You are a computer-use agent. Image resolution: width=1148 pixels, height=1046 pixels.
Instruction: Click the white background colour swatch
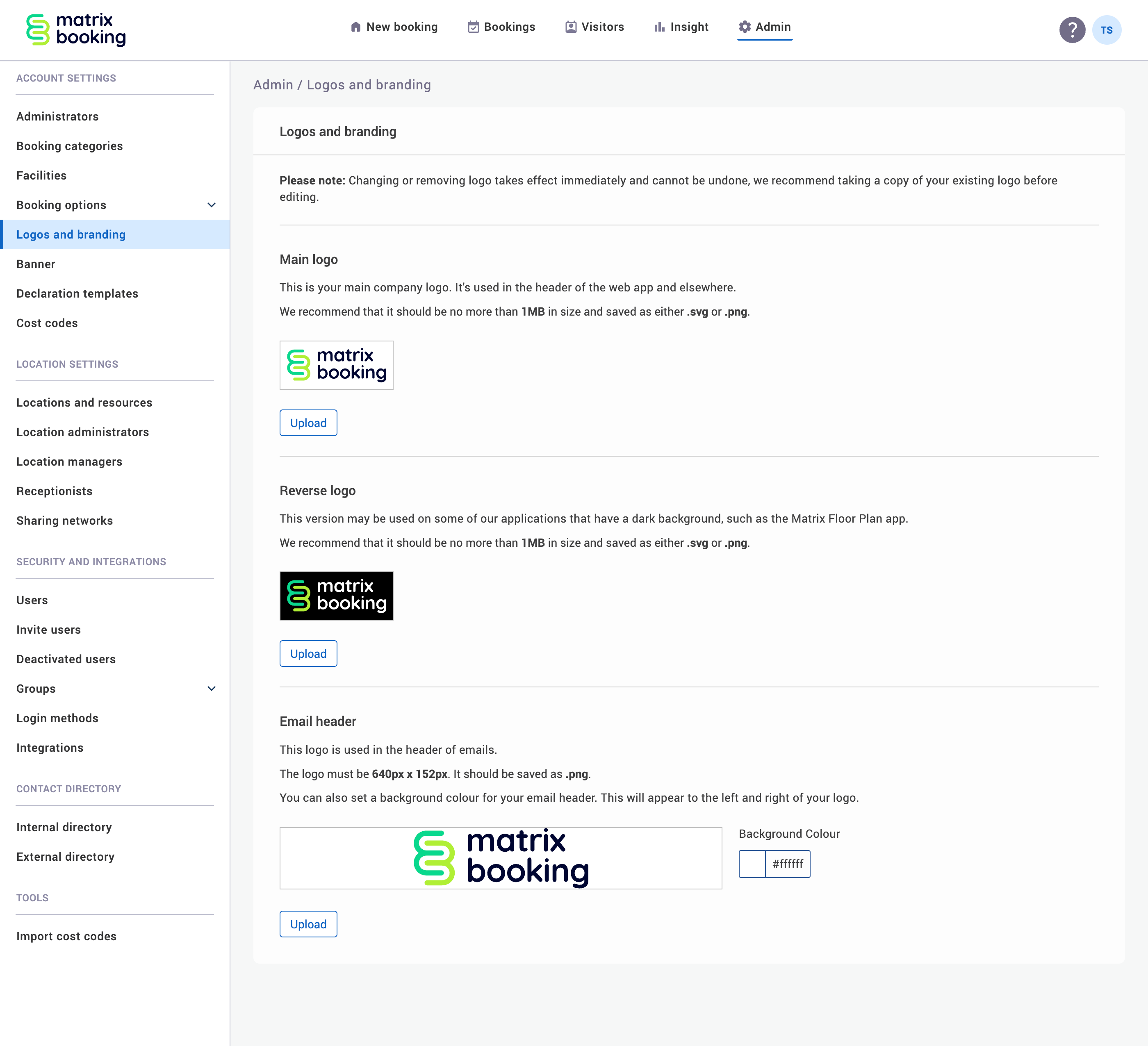752,864
